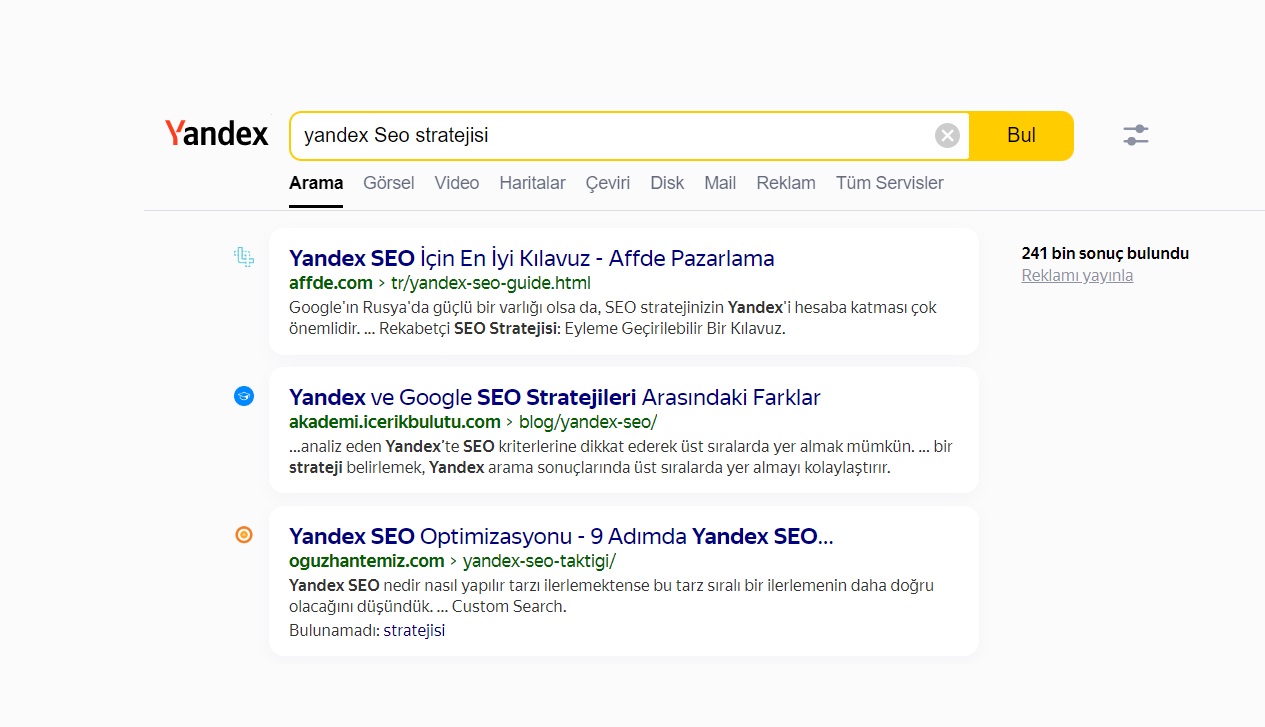Go to the Disk service
Screen dimensions: 1265x727
click(x=667, y=183)
